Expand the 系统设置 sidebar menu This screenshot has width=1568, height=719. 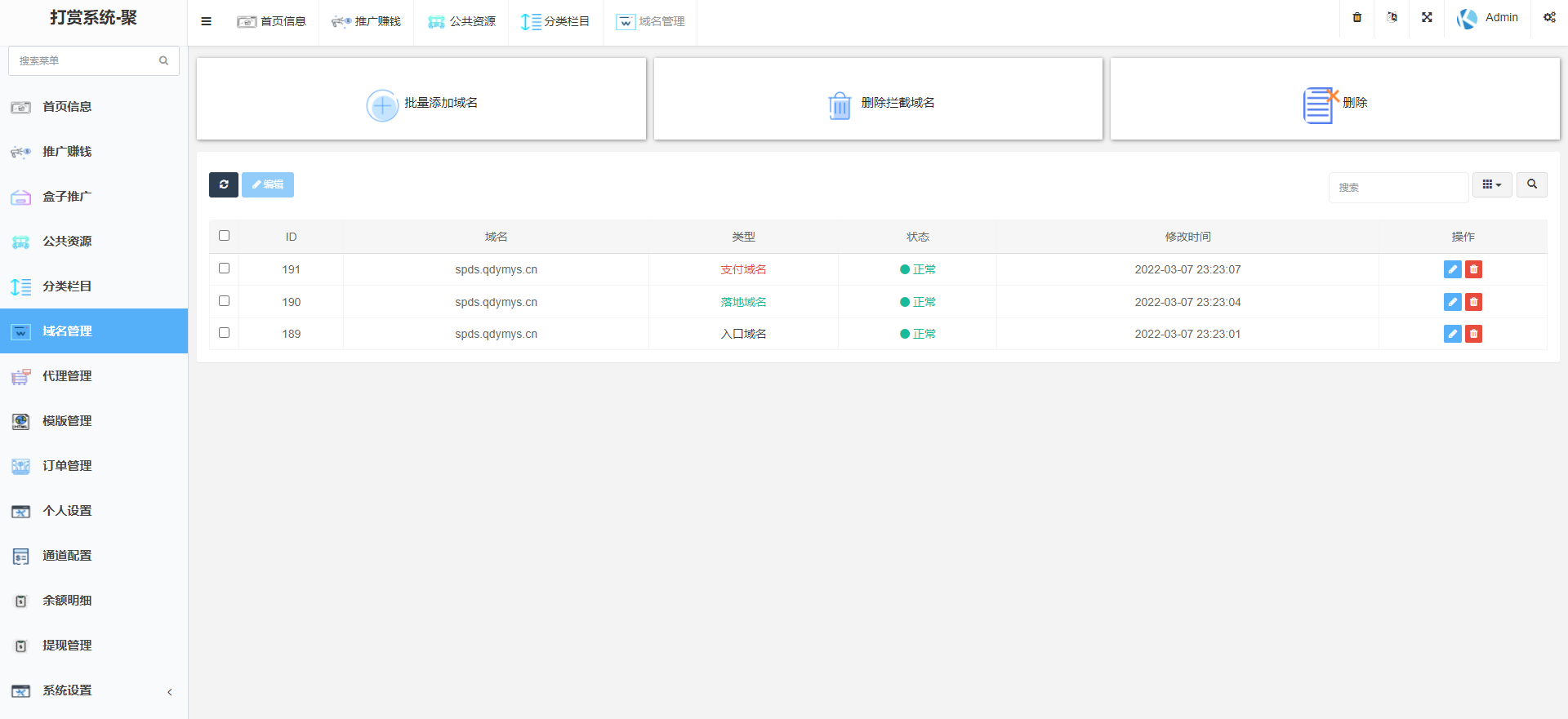[94, 690]
